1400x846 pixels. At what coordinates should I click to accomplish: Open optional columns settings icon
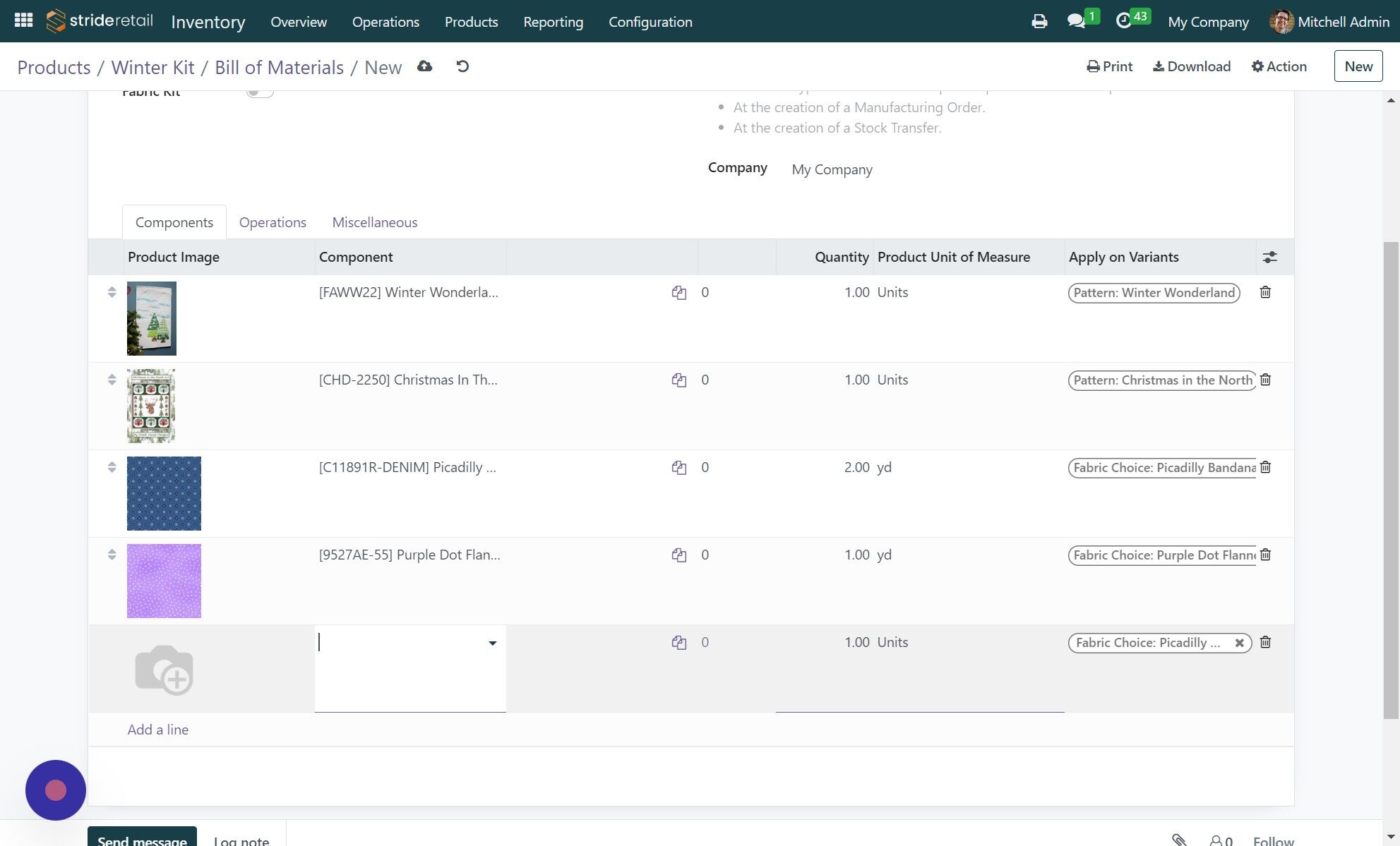tap(1269, 257)
